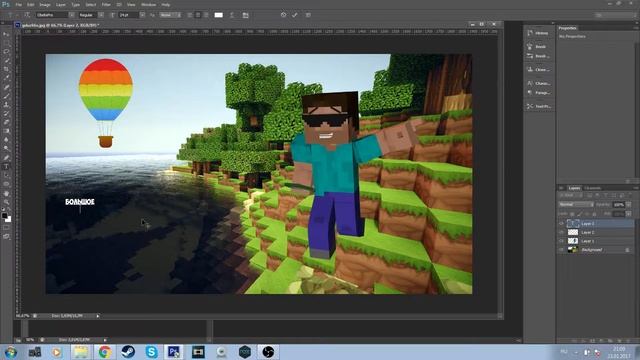Open Google Chrome from taskbar
Image resolution: width=640 pixels, height=360 pixels.
coord(104,352)
